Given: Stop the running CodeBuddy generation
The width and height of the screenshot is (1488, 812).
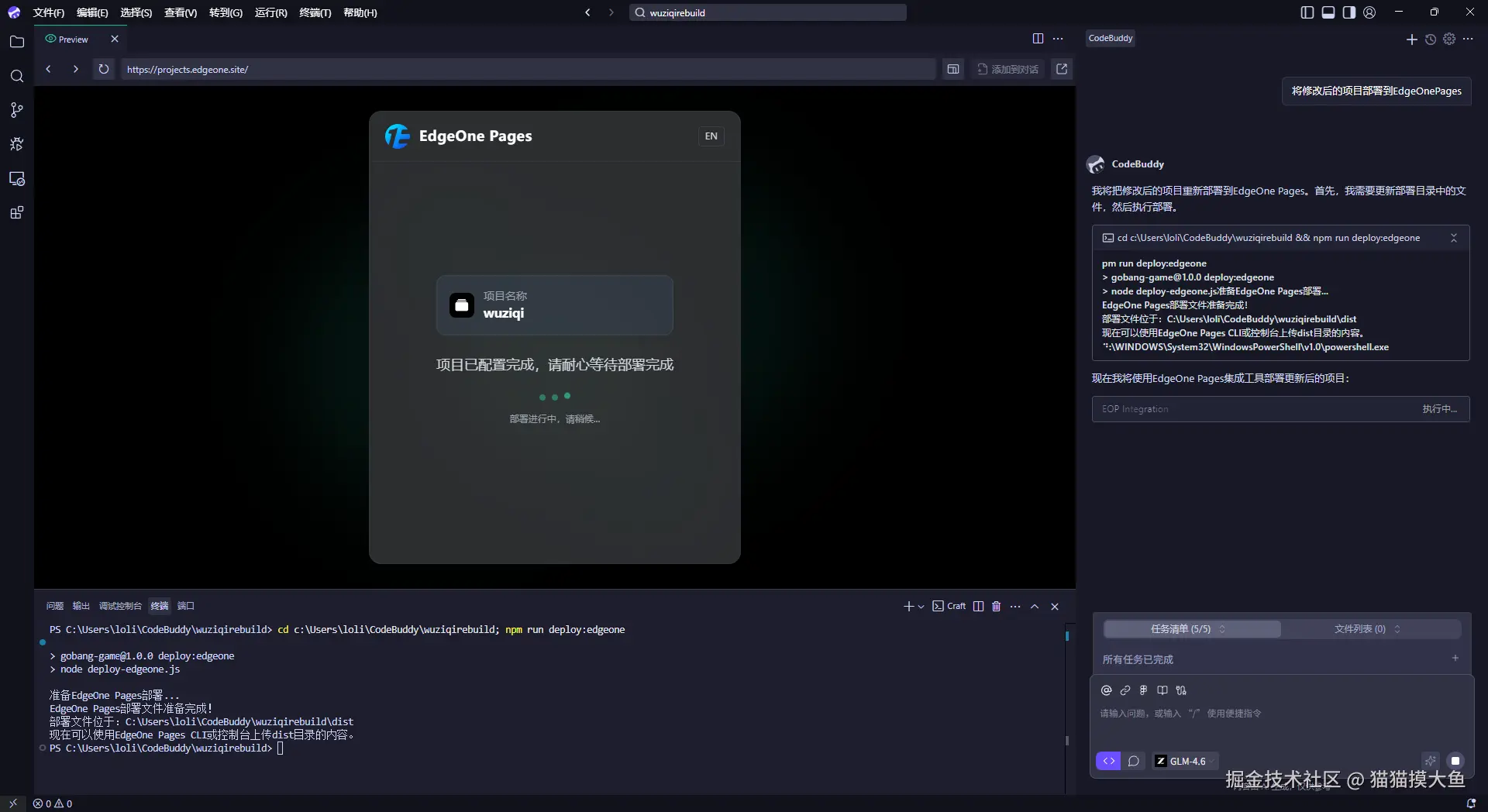Looking at the screenshot, I should 1455,761.
